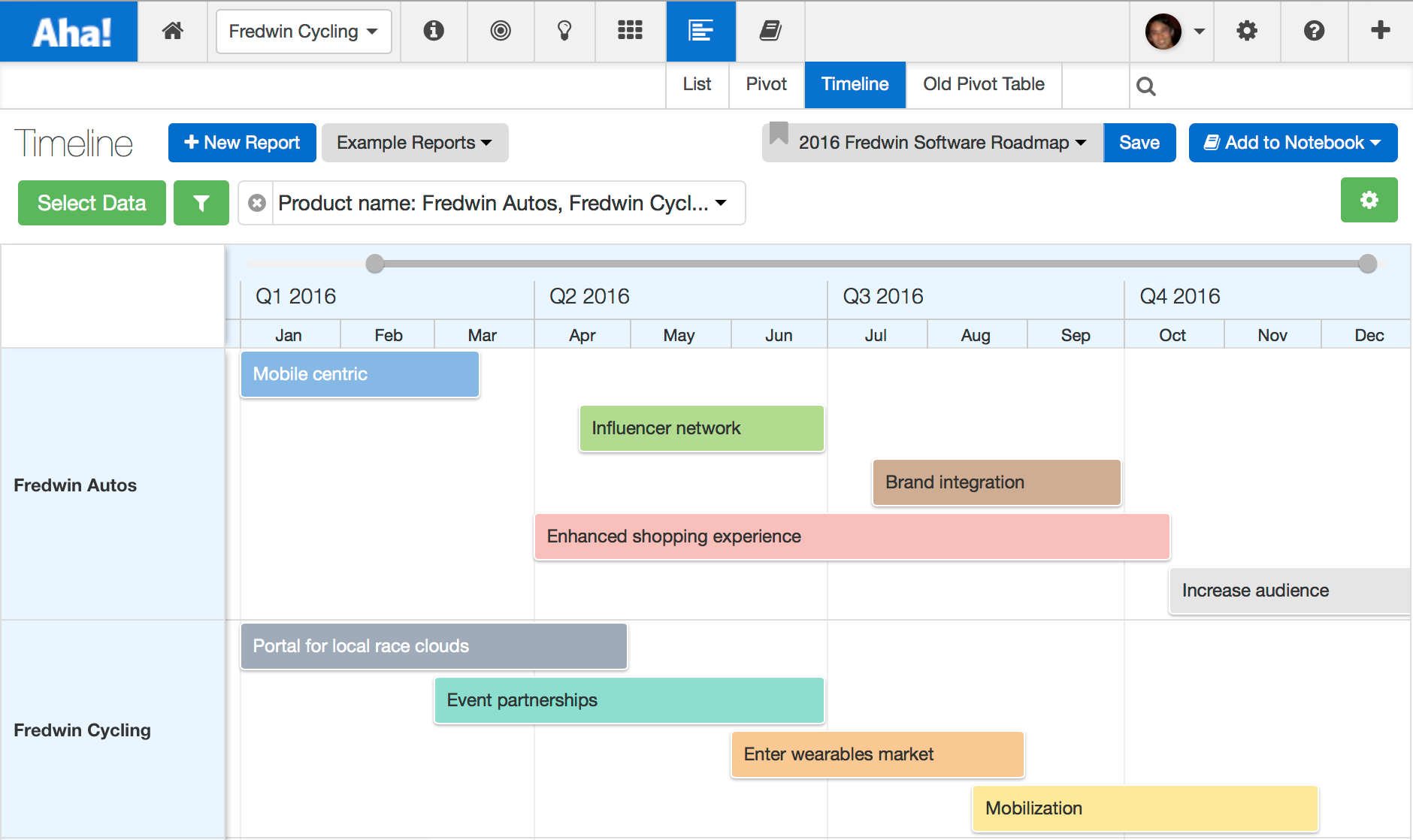This screenshot has width=1413, height=840.
Task: Expand the user account menu arrow
Action: 1200,32
